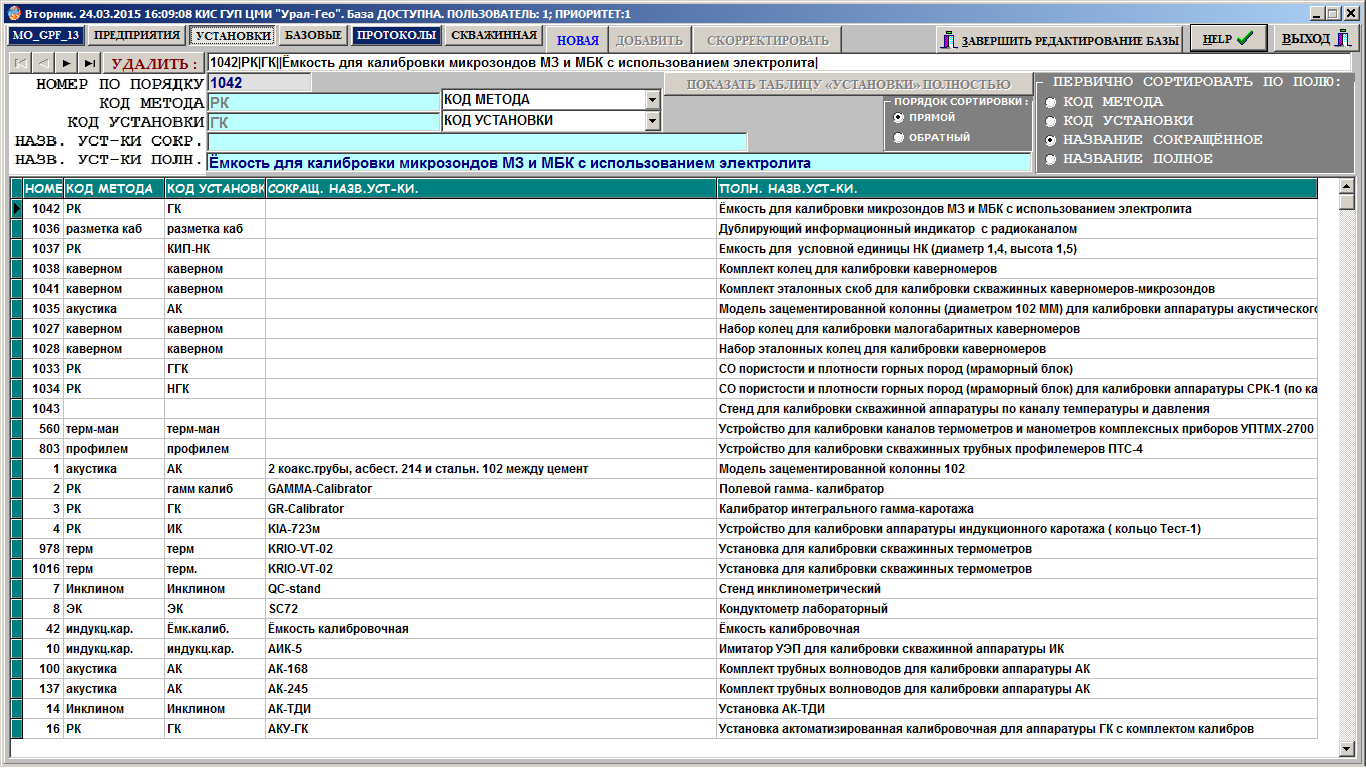
Task: Click the current-row pointer arrow beside row 1042
Action: 17,209
